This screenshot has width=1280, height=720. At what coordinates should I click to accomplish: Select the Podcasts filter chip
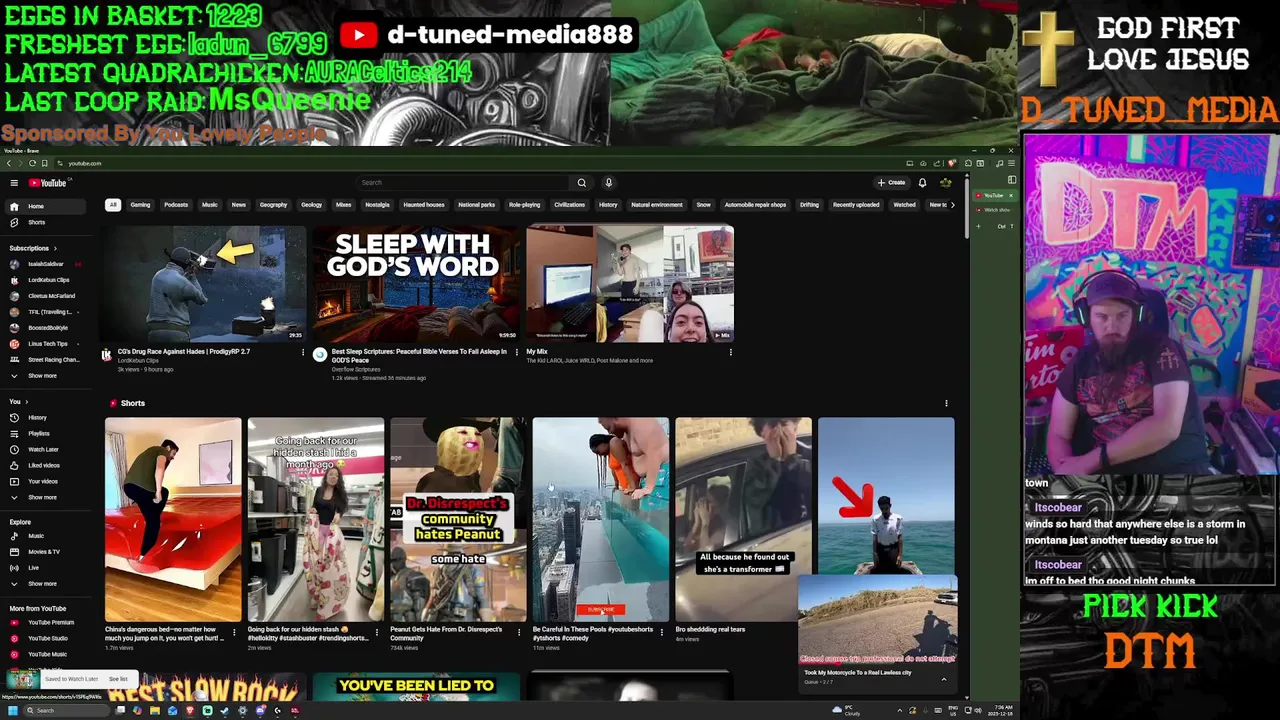[176, 205]
